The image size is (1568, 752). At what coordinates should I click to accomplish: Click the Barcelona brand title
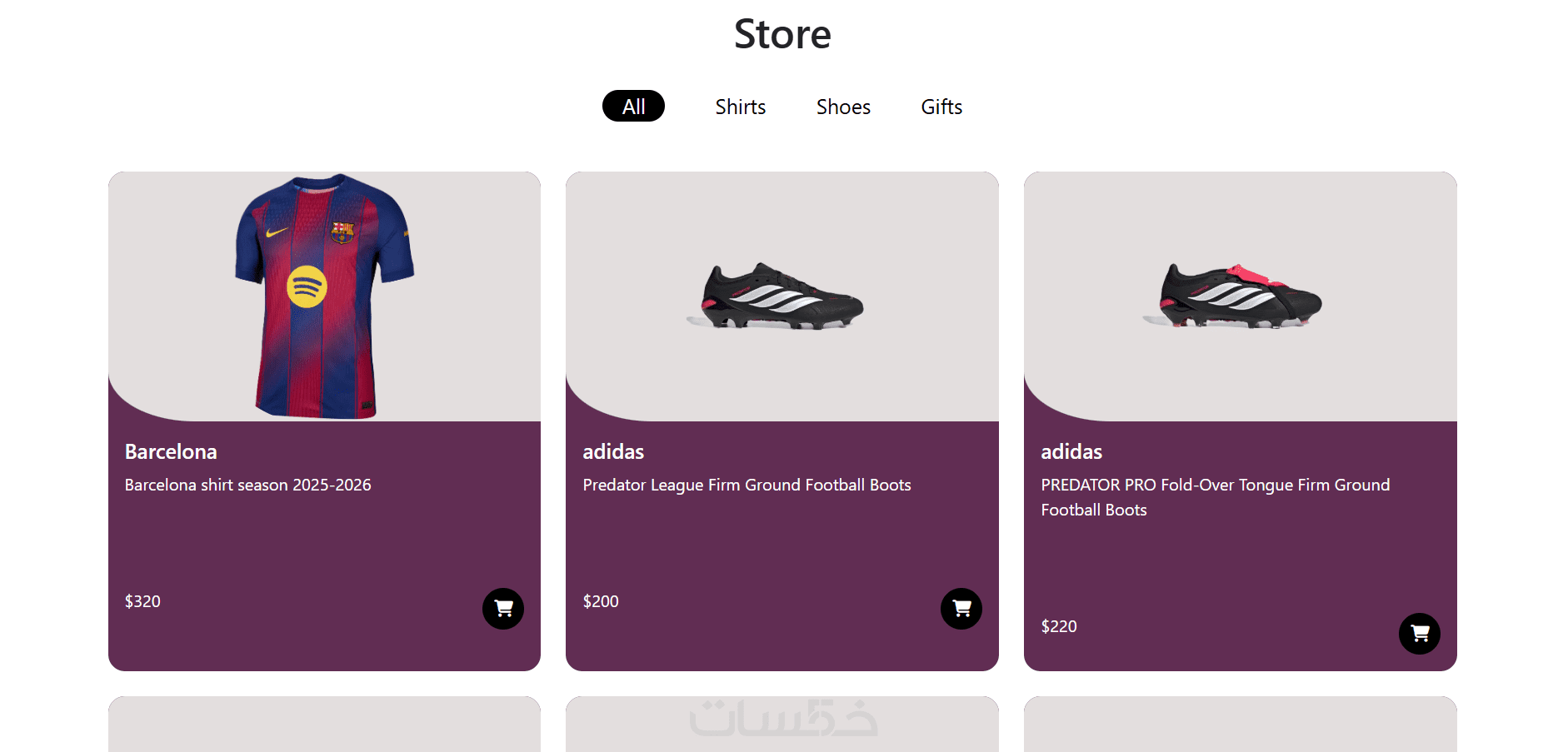[171, 451]
